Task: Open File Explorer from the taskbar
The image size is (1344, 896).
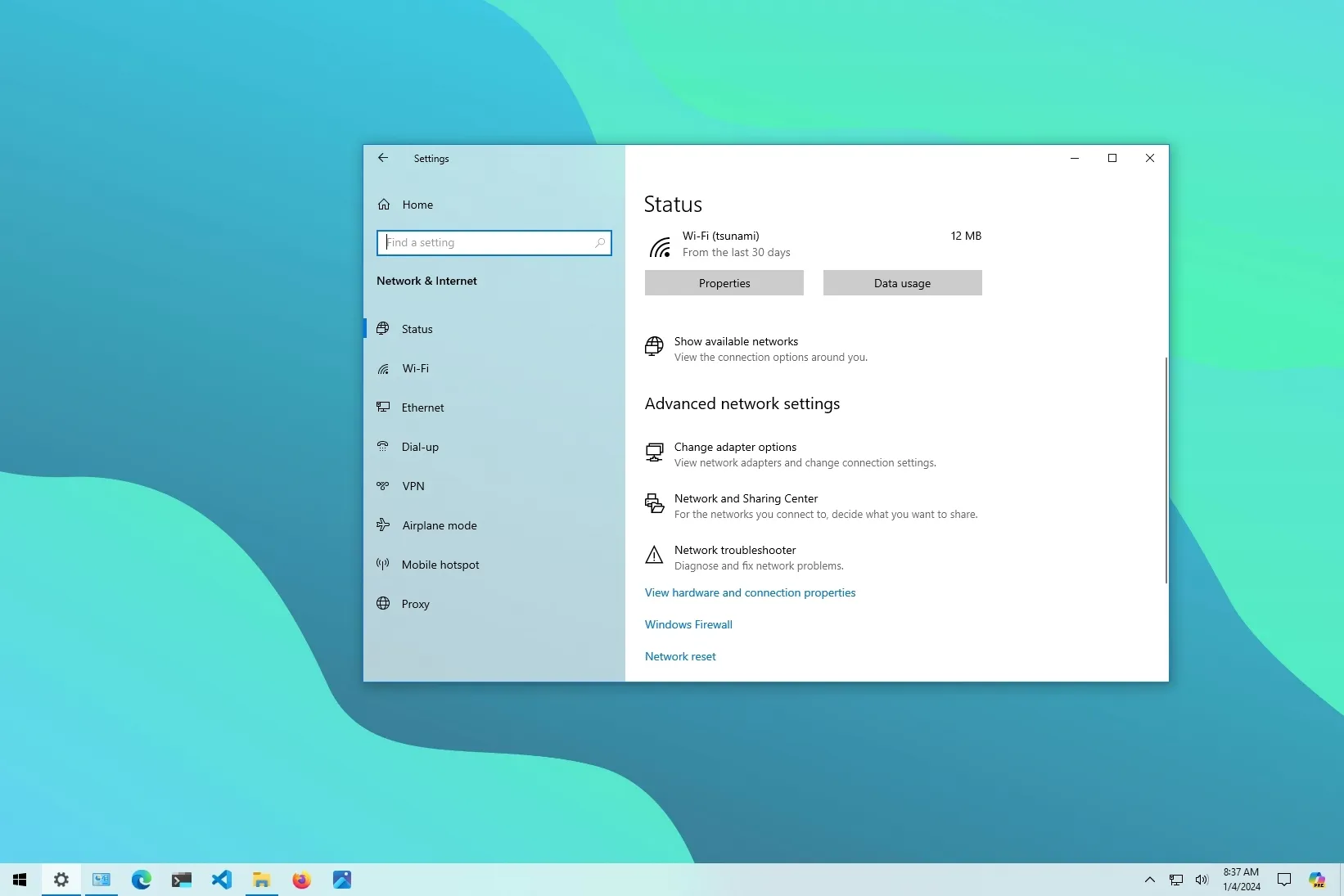Action: pos(262,880)
